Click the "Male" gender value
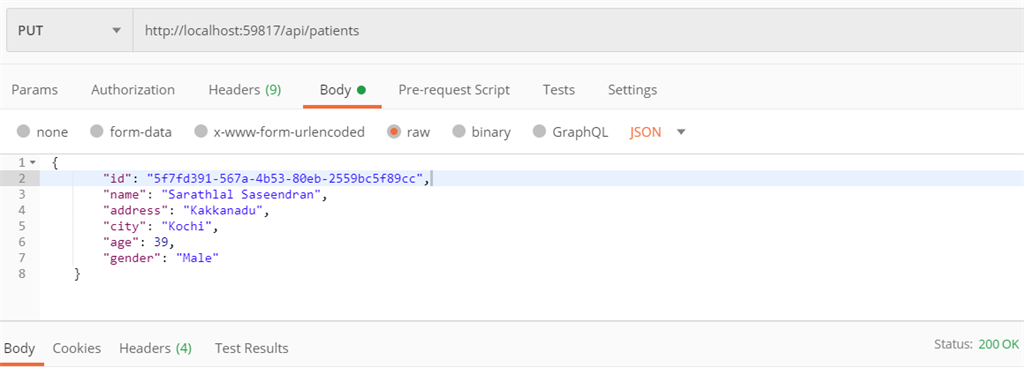Image resolution: width=1024 pixels, height=375 pixels. (197, 258)
